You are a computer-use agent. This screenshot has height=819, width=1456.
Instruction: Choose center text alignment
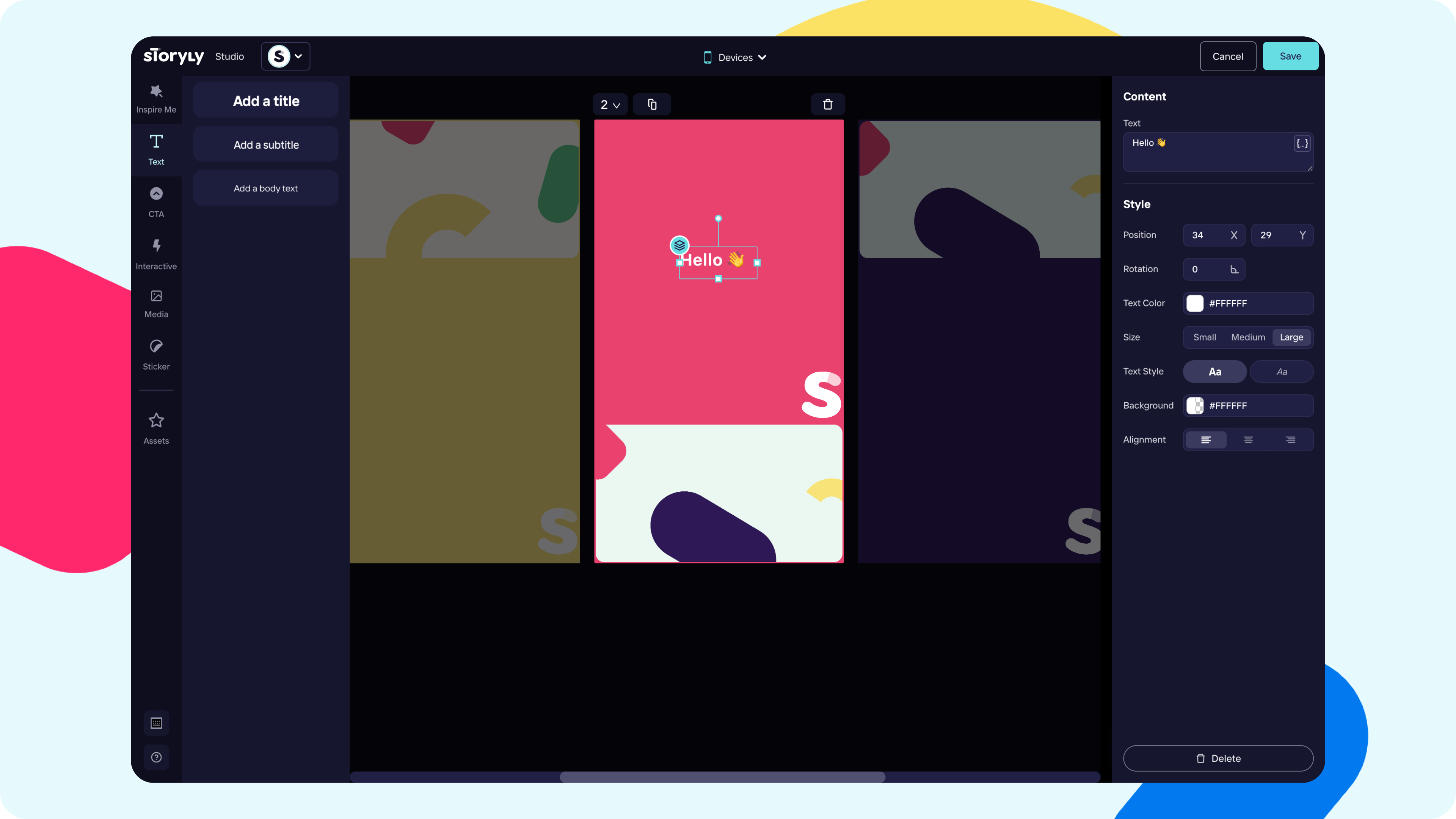(x=1248, y=440)
